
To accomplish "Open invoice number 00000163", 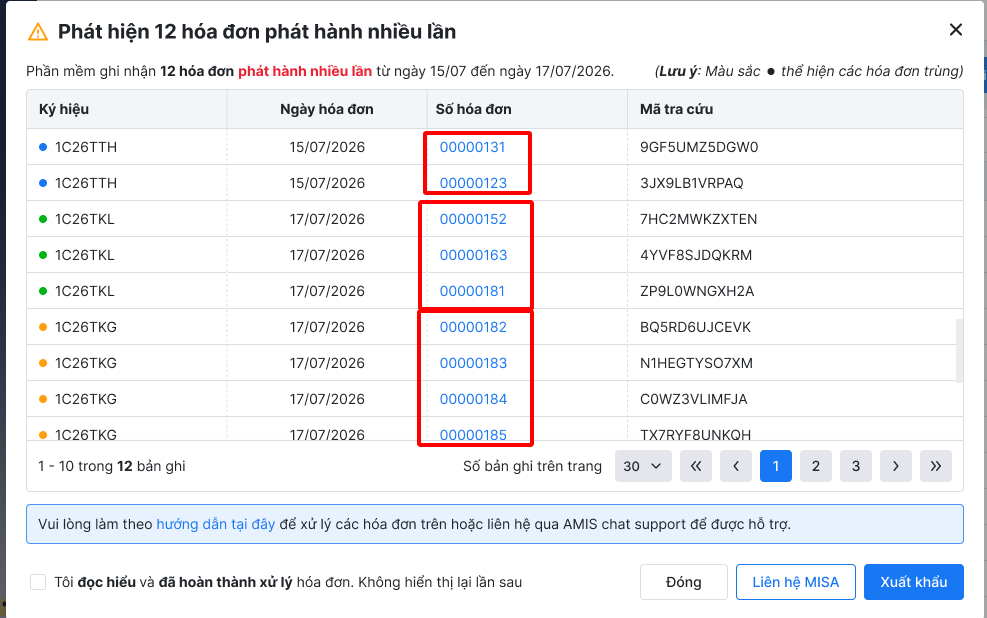I will click(473, 255).
